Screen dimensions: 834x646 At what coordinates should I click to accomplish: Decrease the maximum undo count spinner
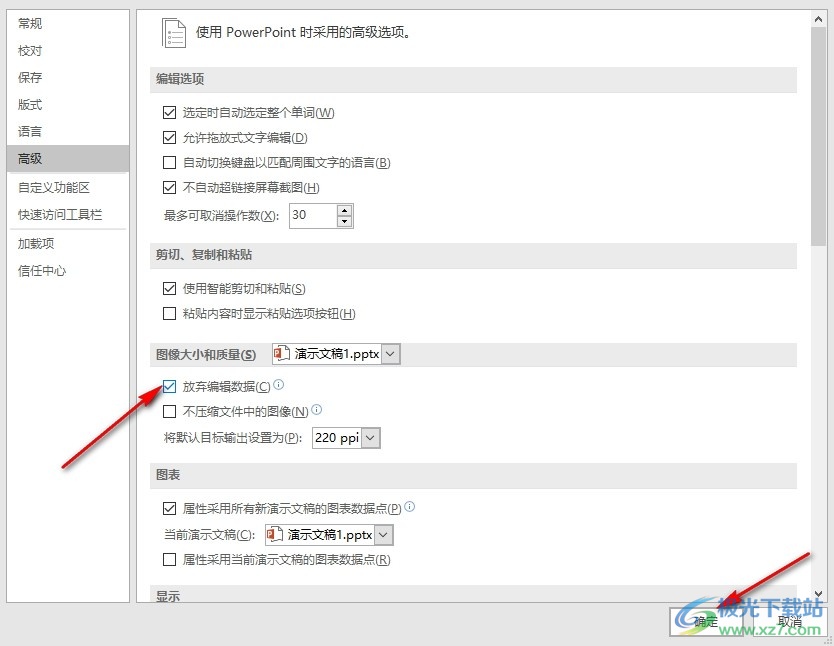coord(345,221)
